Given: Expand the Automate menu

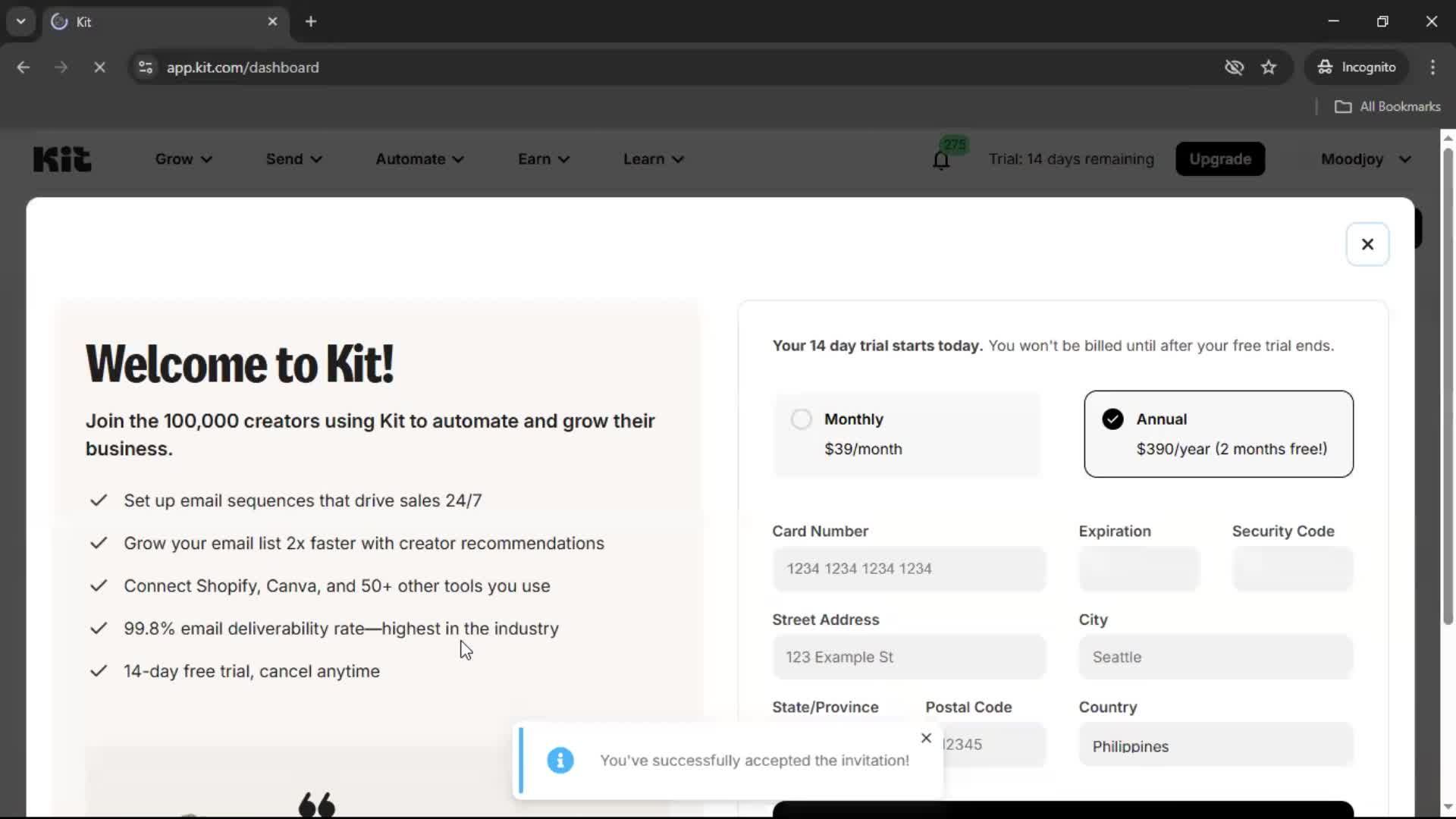Looking at the screenshot, I should 419,159.
